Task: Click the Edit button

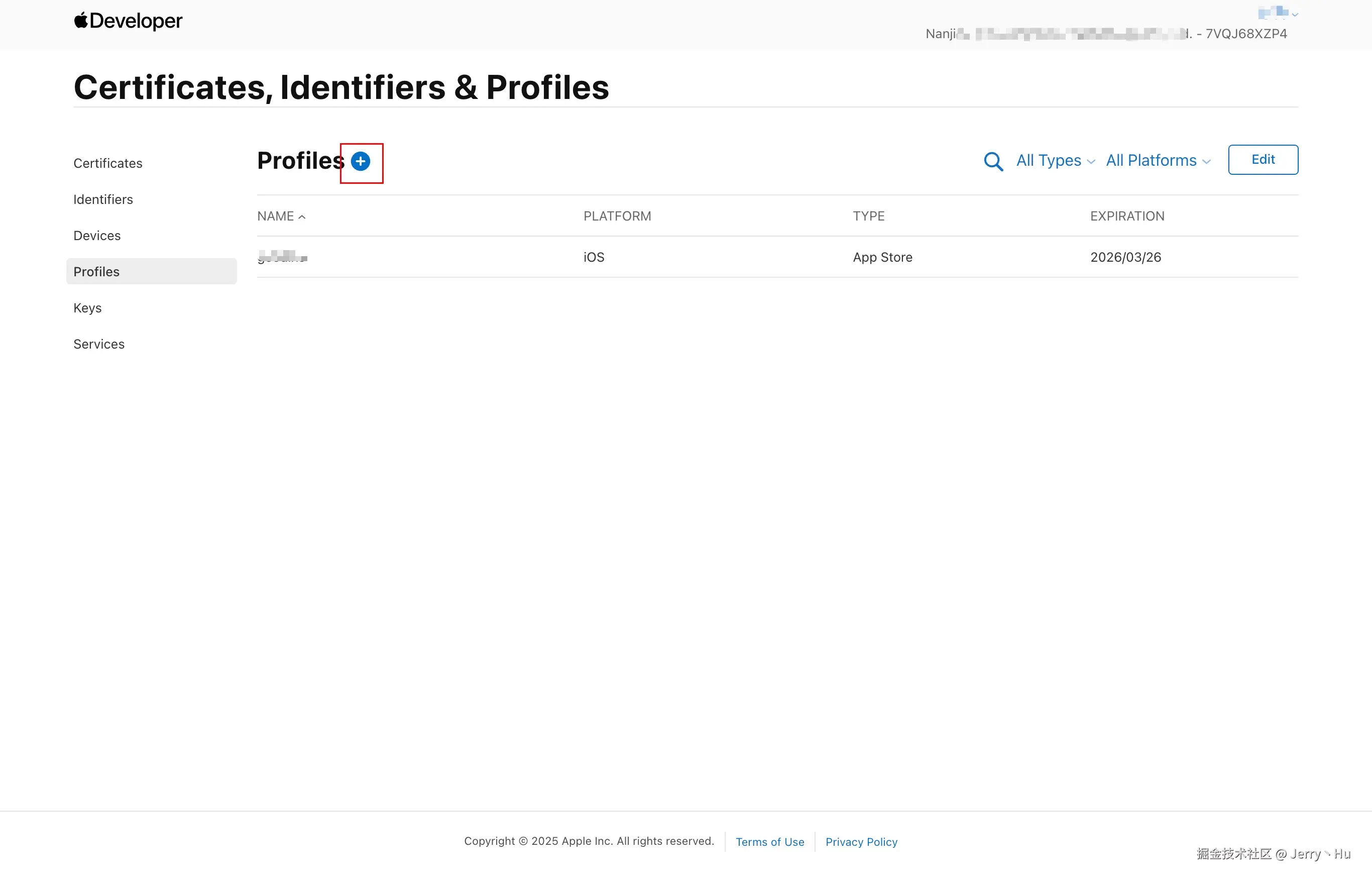Action: point(1262,160)
